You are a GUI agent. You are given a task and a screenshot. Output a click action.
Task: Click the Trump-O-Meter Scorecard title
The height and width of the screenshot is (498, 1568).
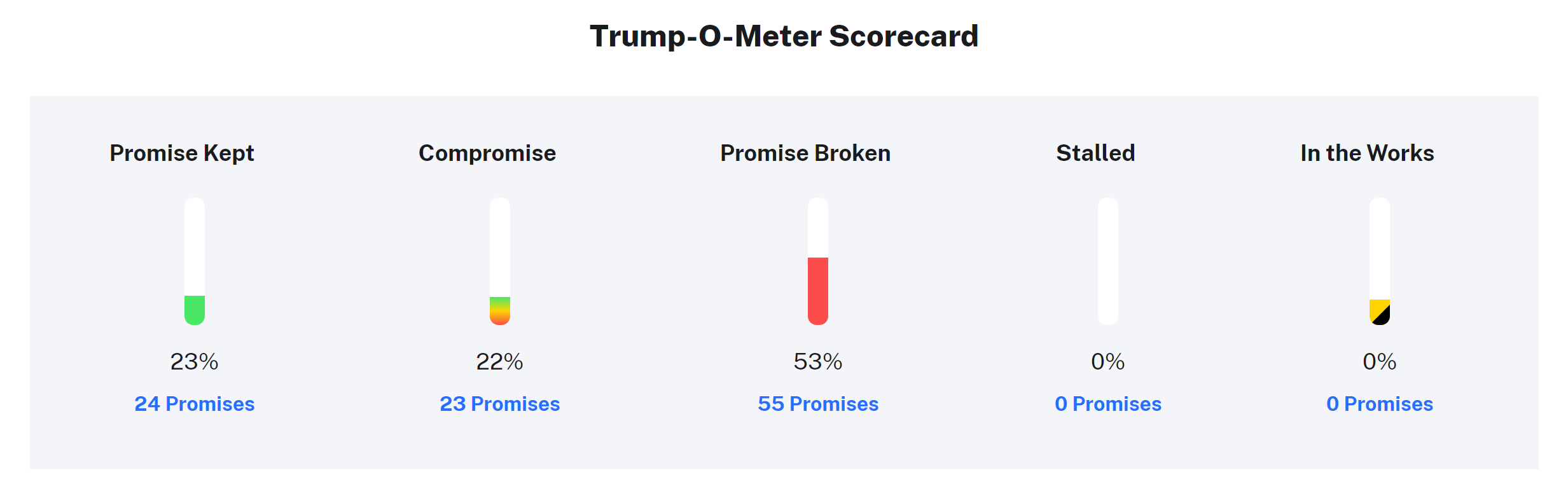click(784, 36)
